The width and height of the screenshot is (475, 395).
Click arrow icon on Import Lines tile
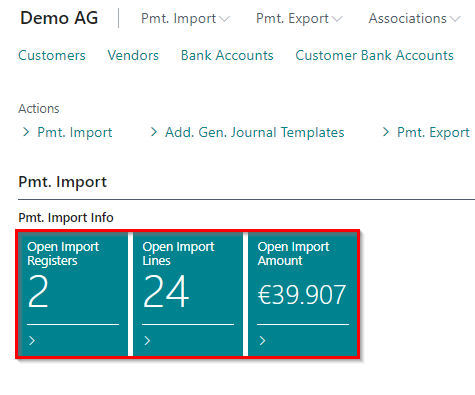point(147,341)
